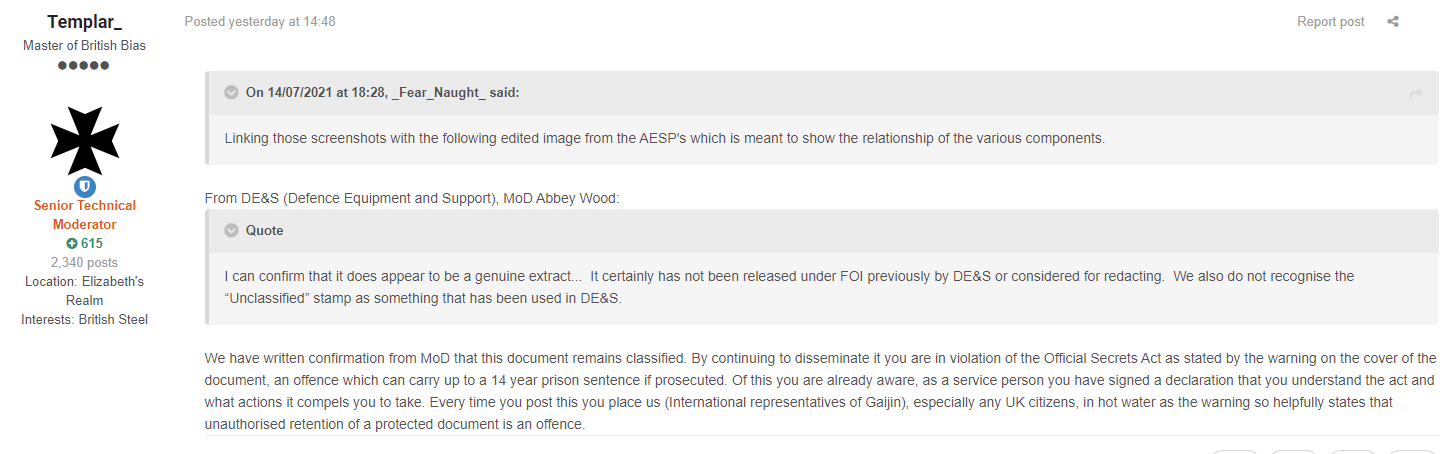Click Report post
The image size is (1447, 454).
click(1331, 22)
